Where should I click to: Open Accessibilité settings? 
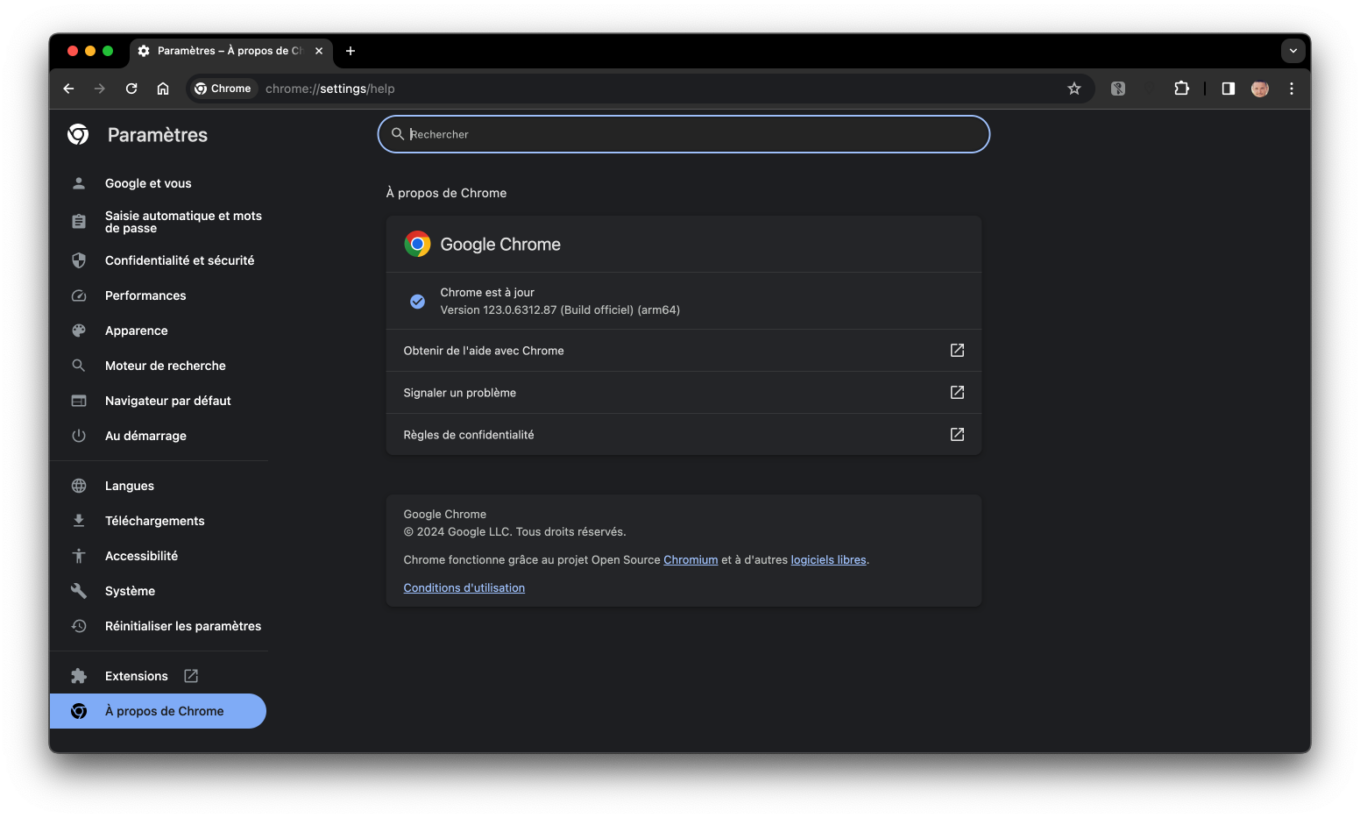160,555
